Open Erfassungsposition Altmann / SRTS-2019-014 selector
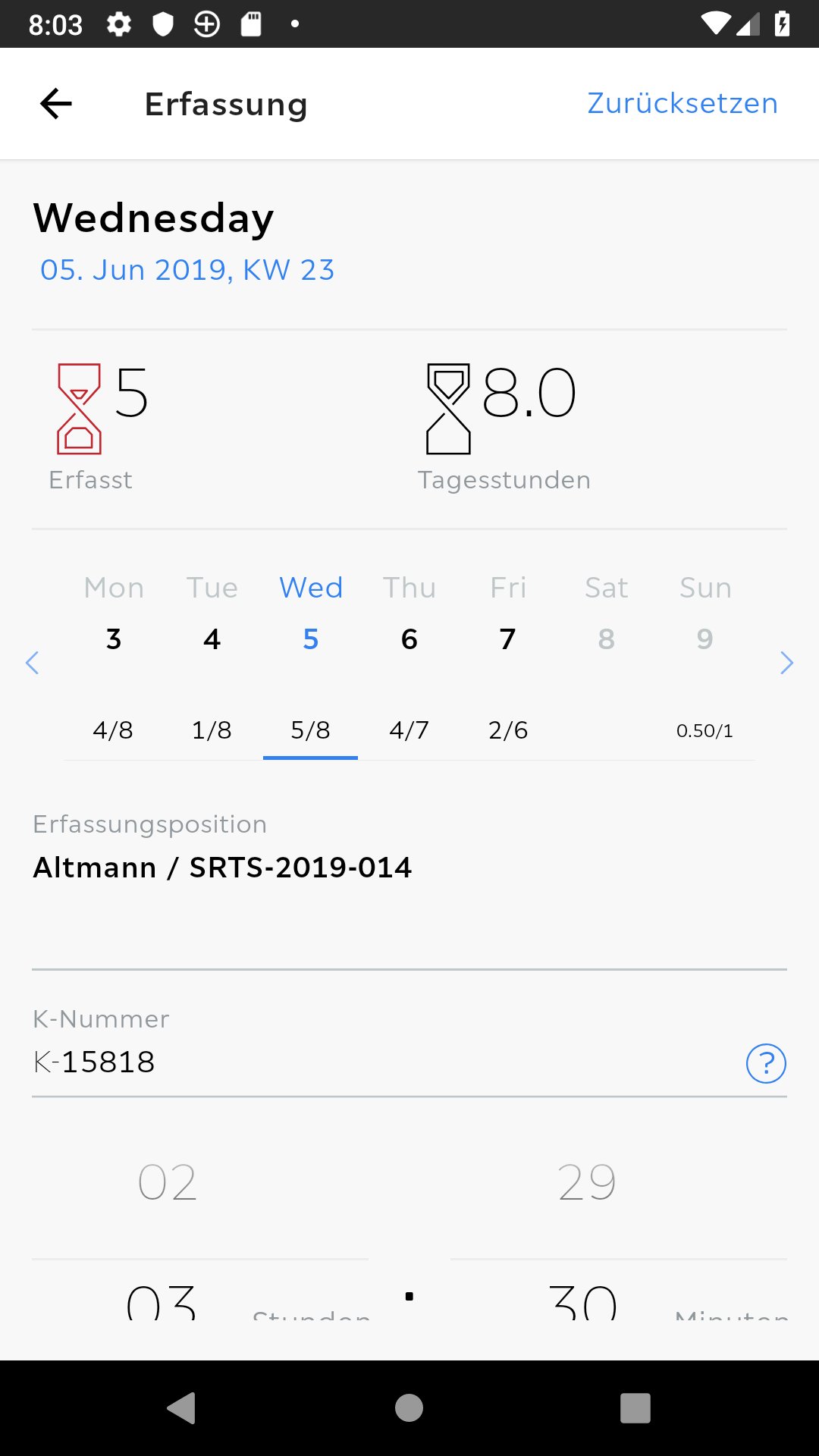 click(223, 868)
